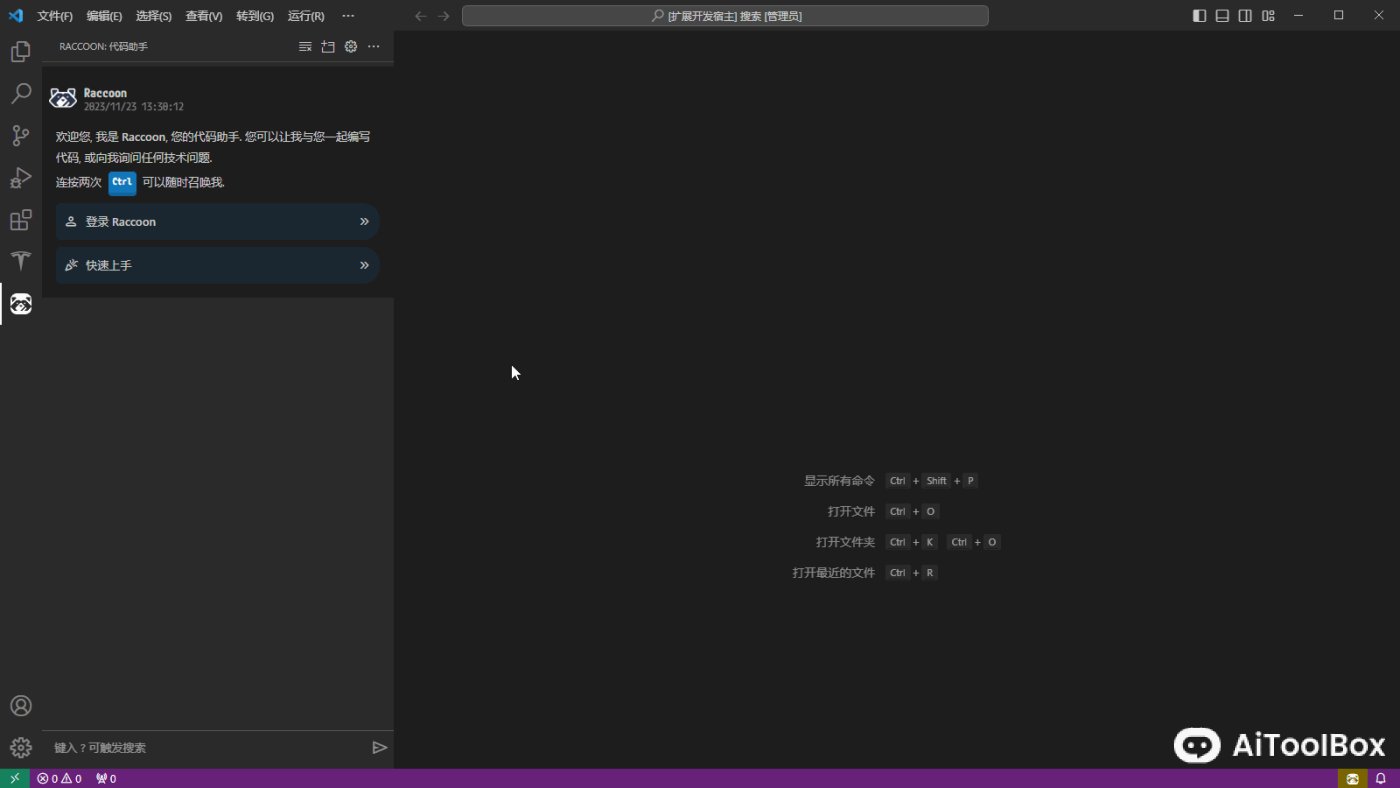Viewport: 1400px width, 788px height.
Task: Open the 查看(V) menu
Action: click(204, 16)
